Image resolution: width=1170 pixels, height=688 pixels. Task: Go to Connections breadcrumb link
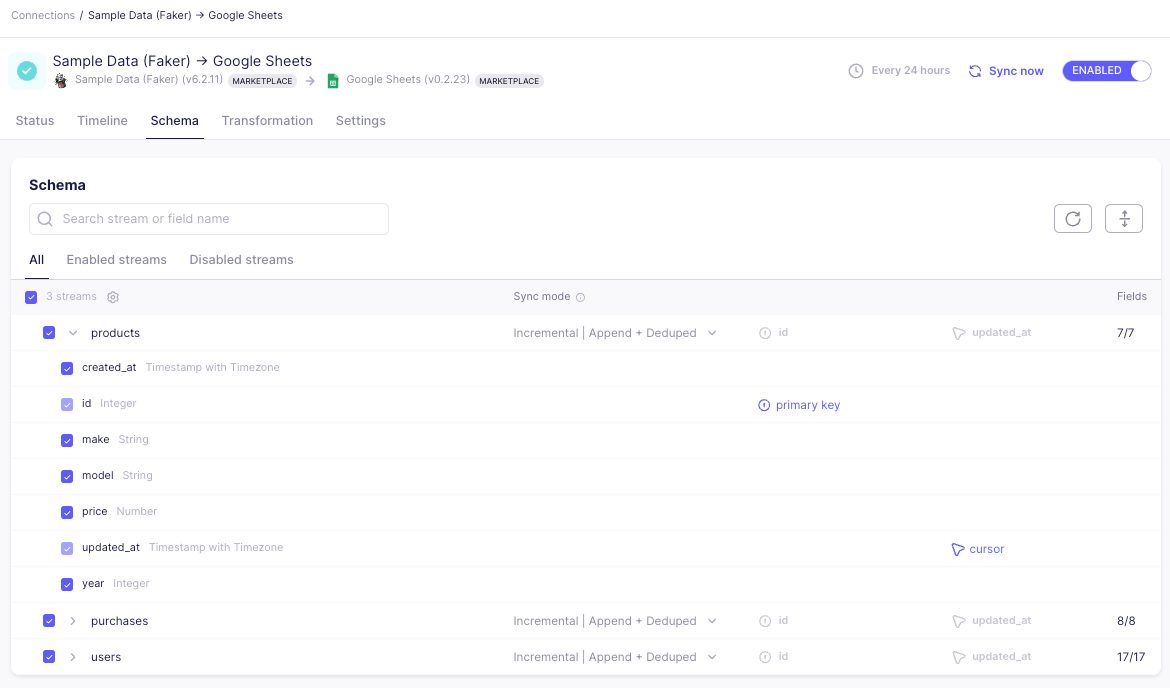[x=43, y=15]
